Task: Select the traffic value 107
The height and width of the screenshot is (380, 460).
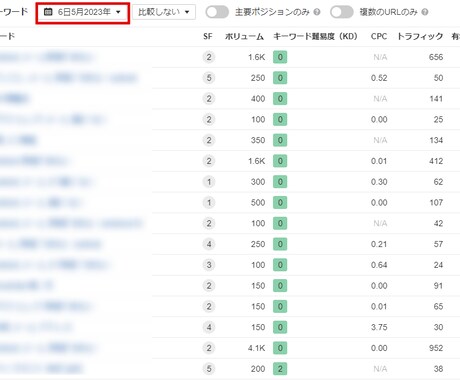Action: point(436,203)
